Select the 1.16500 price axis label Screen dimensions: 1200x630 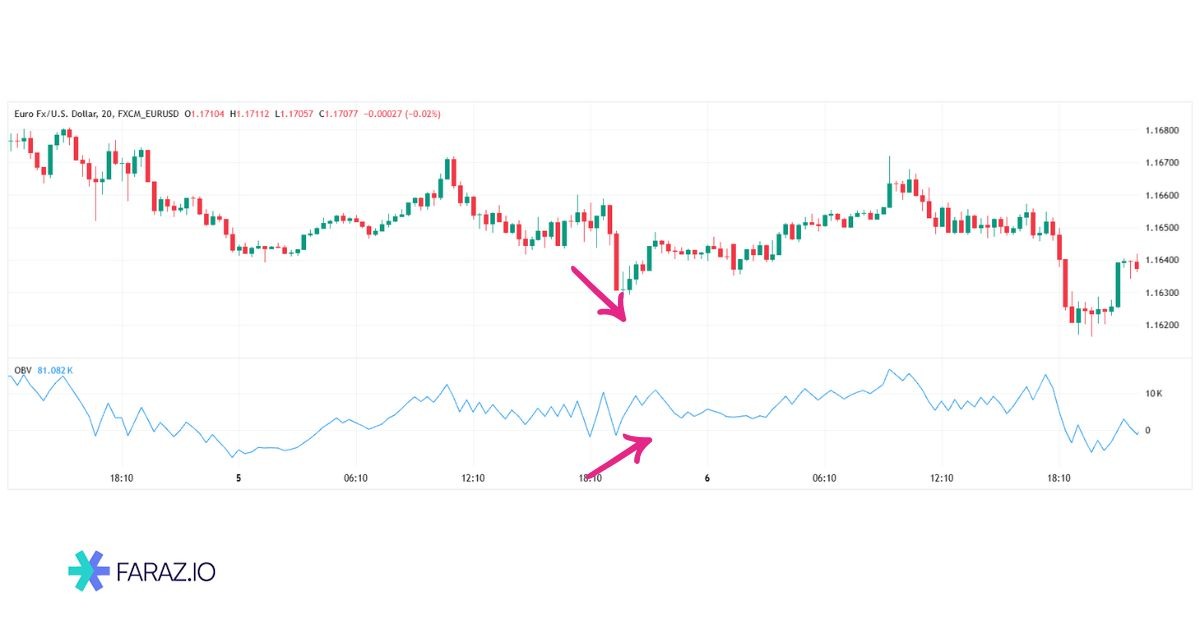click(x=1160, y=228)
